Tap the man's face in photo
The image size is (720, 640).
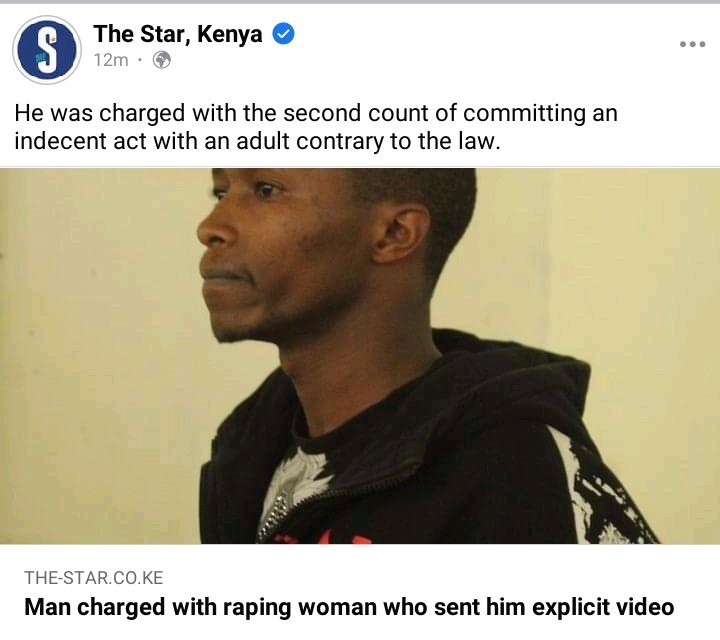tap(276, 257)
